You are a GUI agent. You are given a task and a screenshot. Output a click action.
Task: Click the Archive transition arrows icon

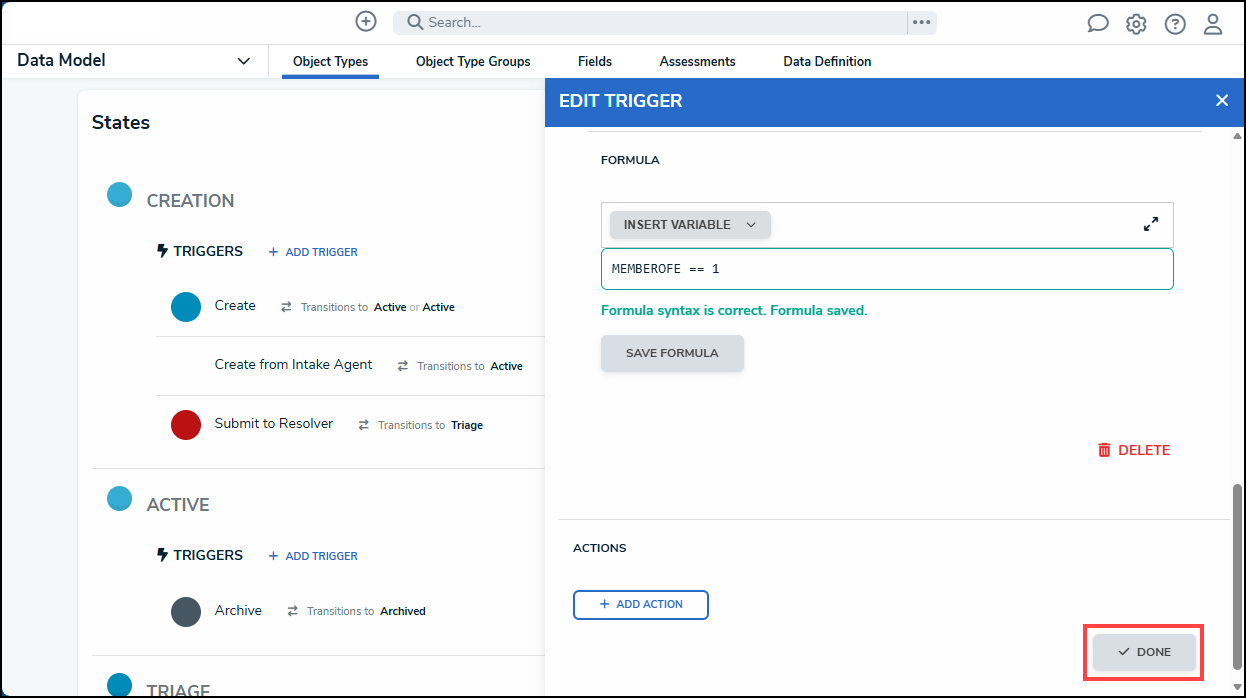coord(293,611)
